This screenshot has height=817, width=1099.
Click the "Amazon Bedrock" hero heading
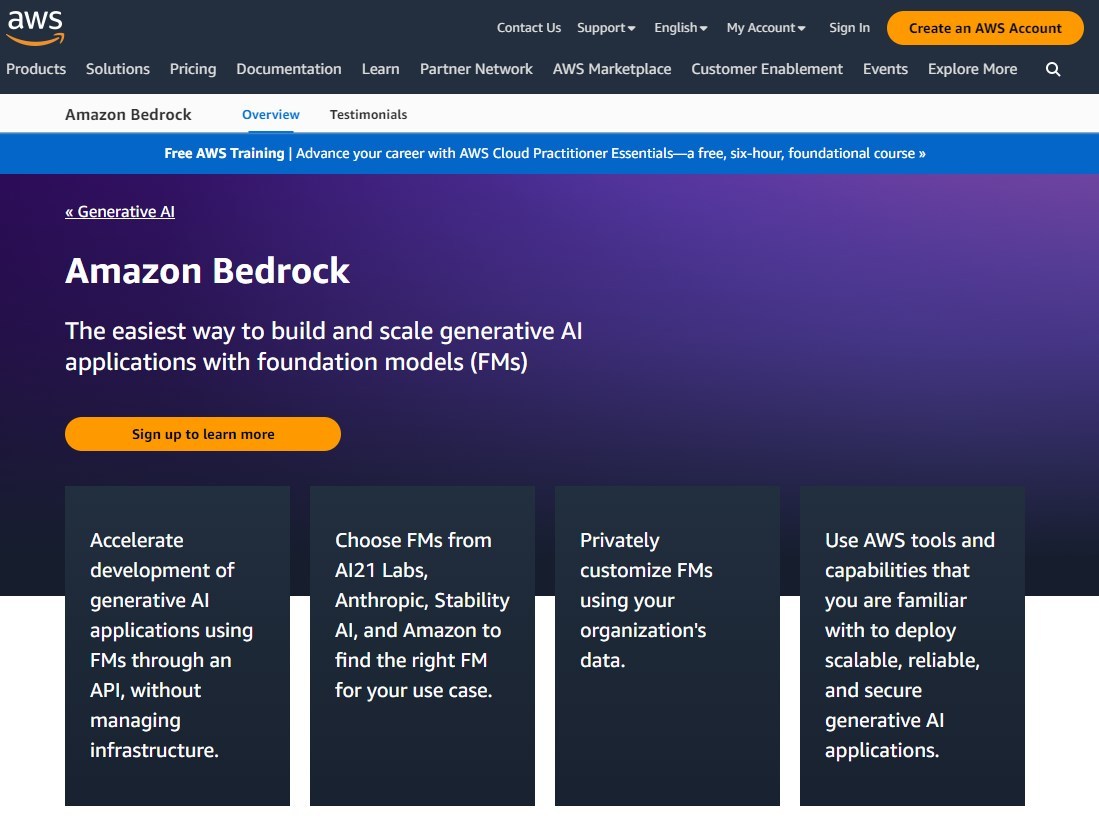point(207,270)
